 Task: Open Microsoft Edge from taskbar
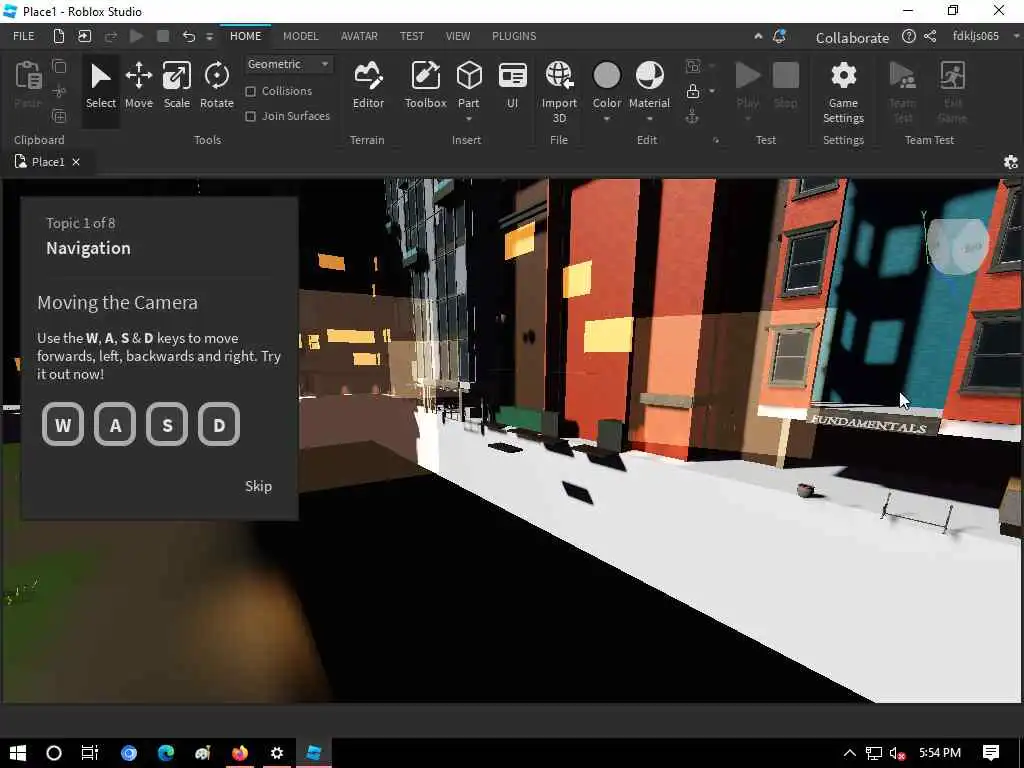[166, 753]
